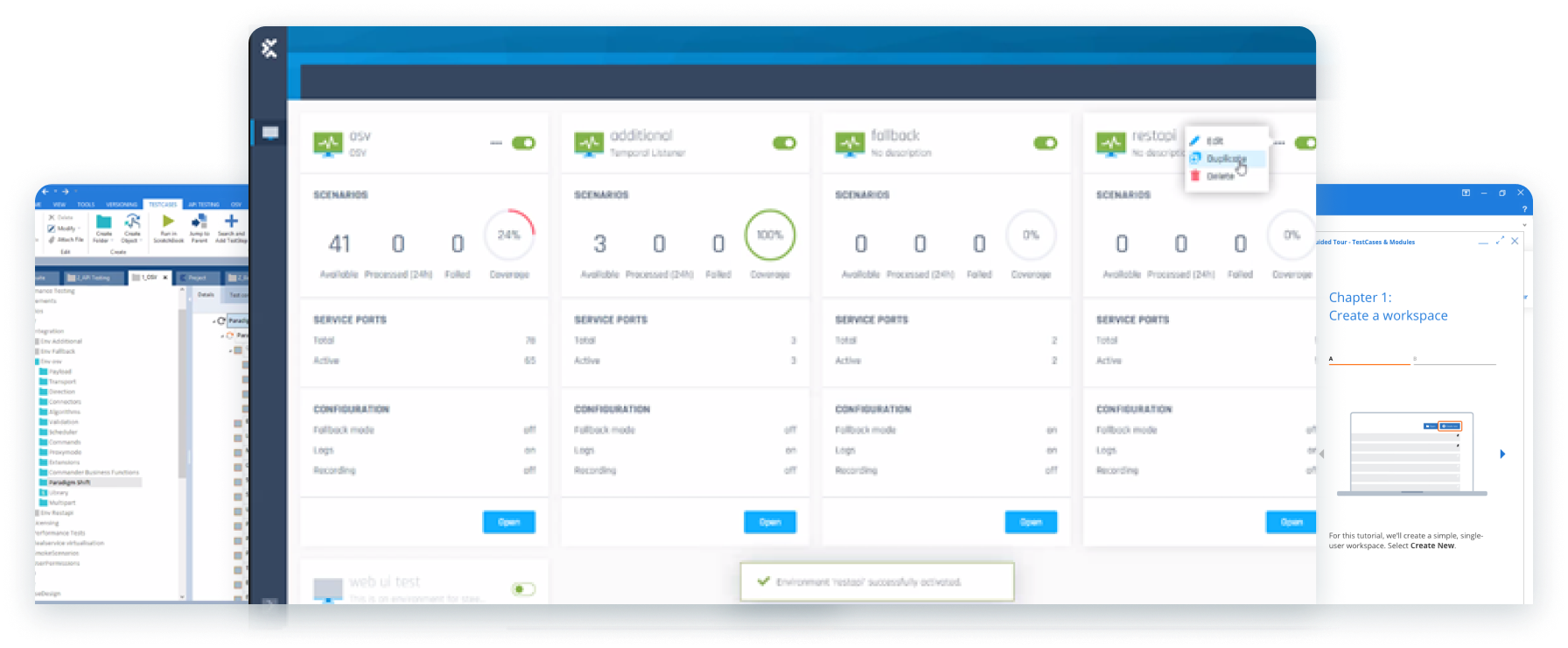
Task: Disable the additional environment toggle
Action: coord(784,143)
